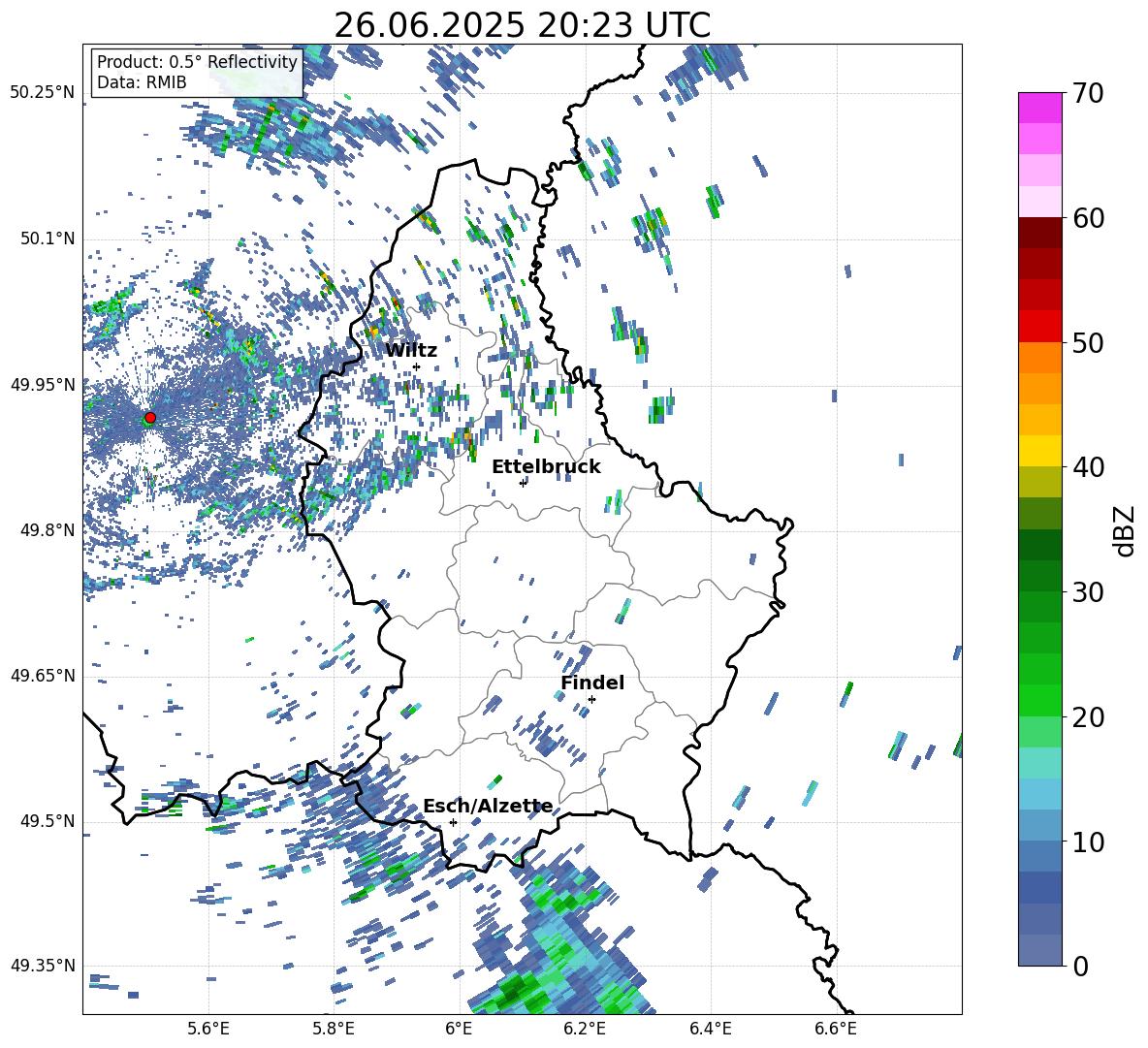Click the Wiltz location cross marker
Viewport: 1148px width, 1048px height.
[x=417, y=366]
